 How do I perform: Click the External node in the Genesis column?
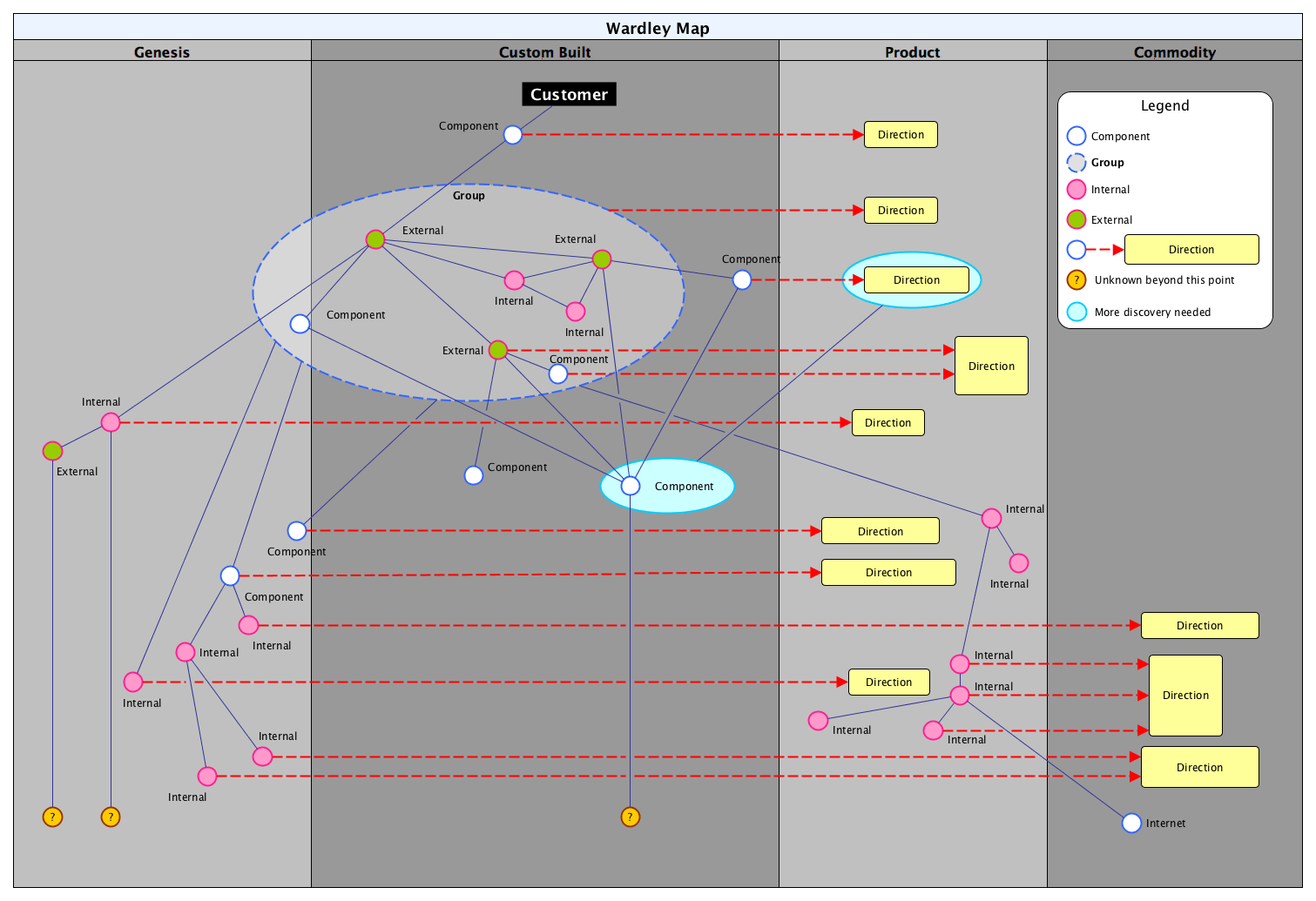pyautogui.click(x=52, y=451)
